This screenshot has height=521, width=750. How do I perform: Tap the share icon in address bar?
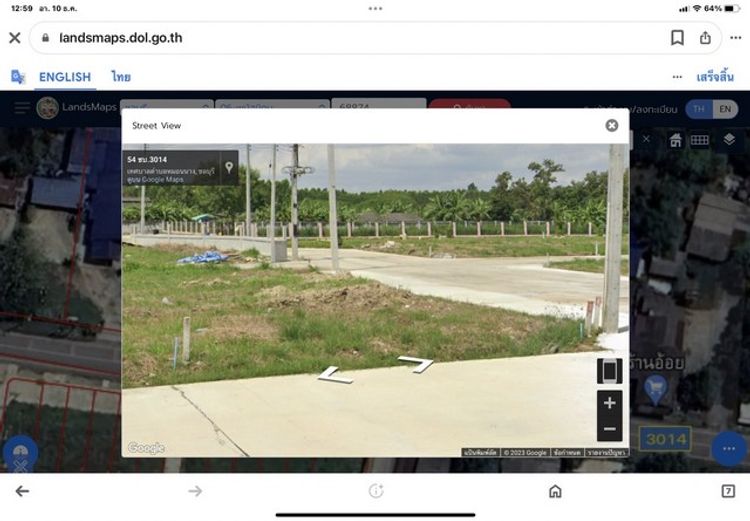(x=706, y=38)
